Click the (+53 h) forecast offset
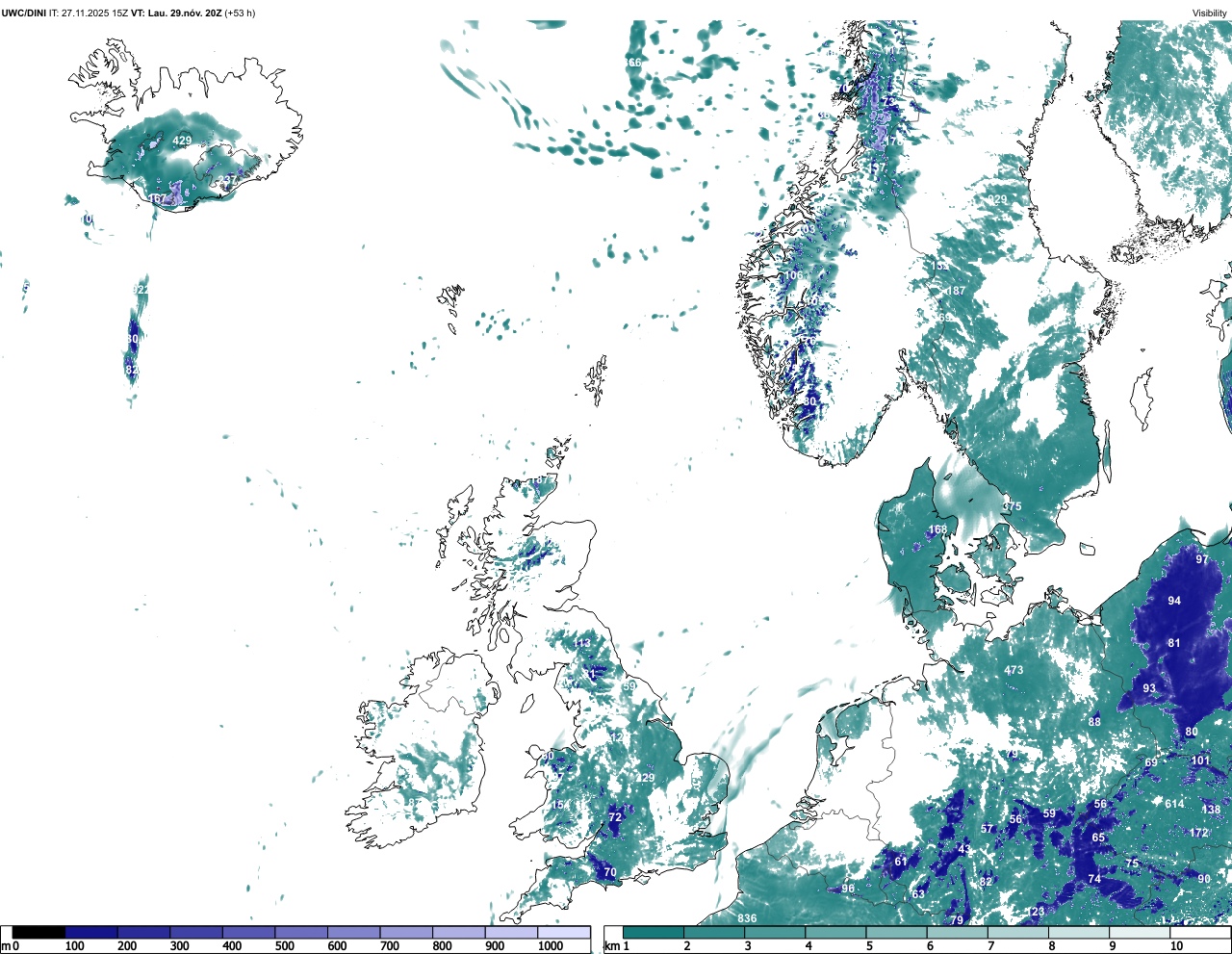Viewport: 1232px width, 954px height. (240, 13)
